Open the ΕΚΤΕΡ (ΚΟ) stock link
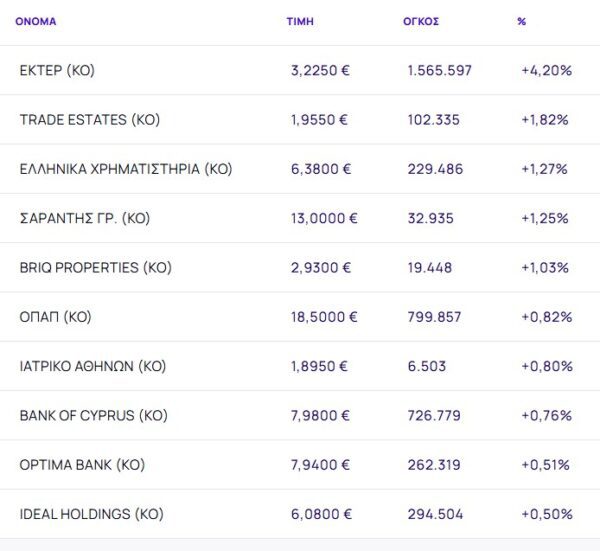 57,71
